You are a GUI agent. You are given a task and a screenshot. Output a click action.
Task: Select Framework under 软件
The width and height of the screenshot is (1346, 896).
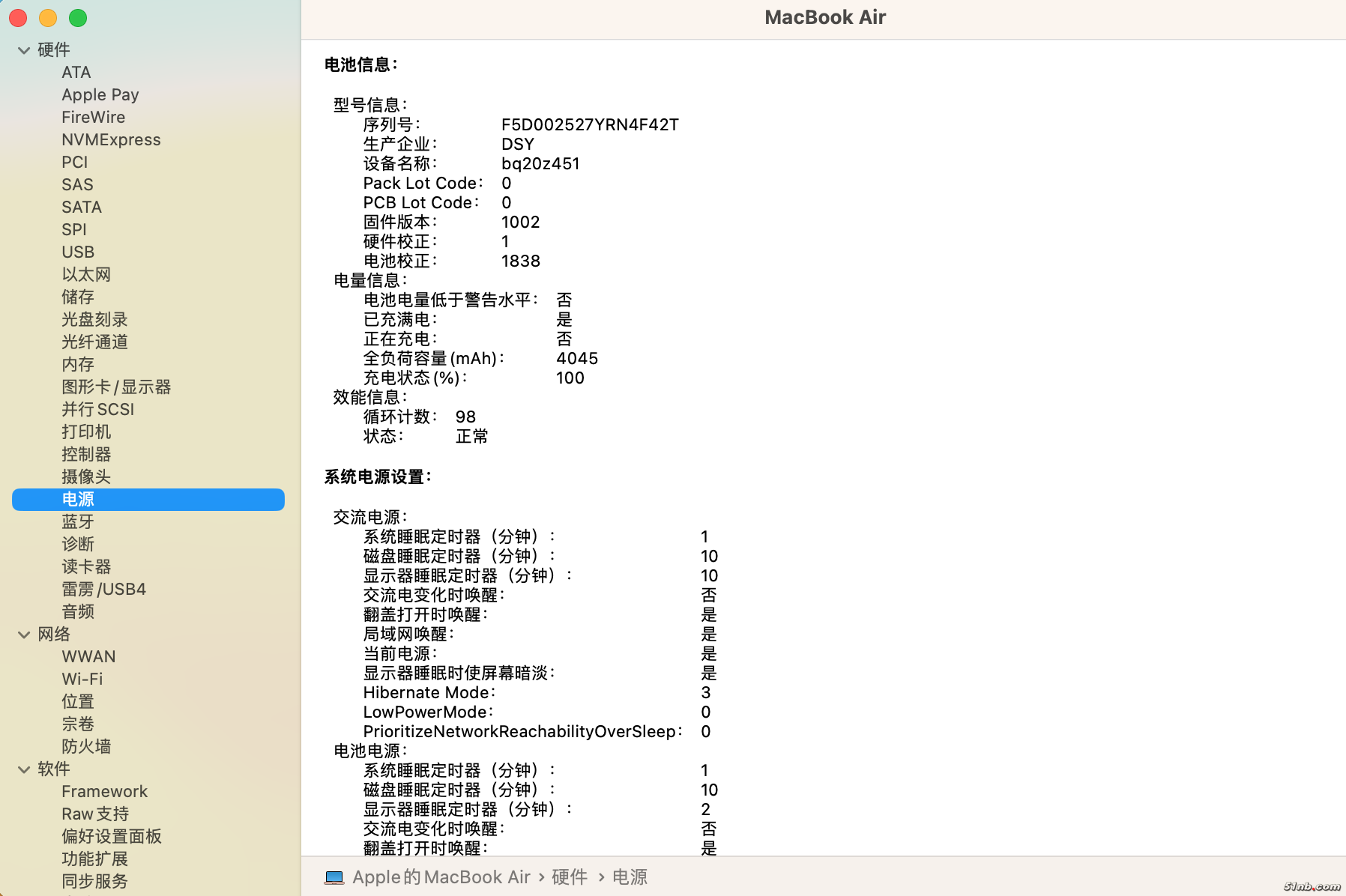pos(104,791)
